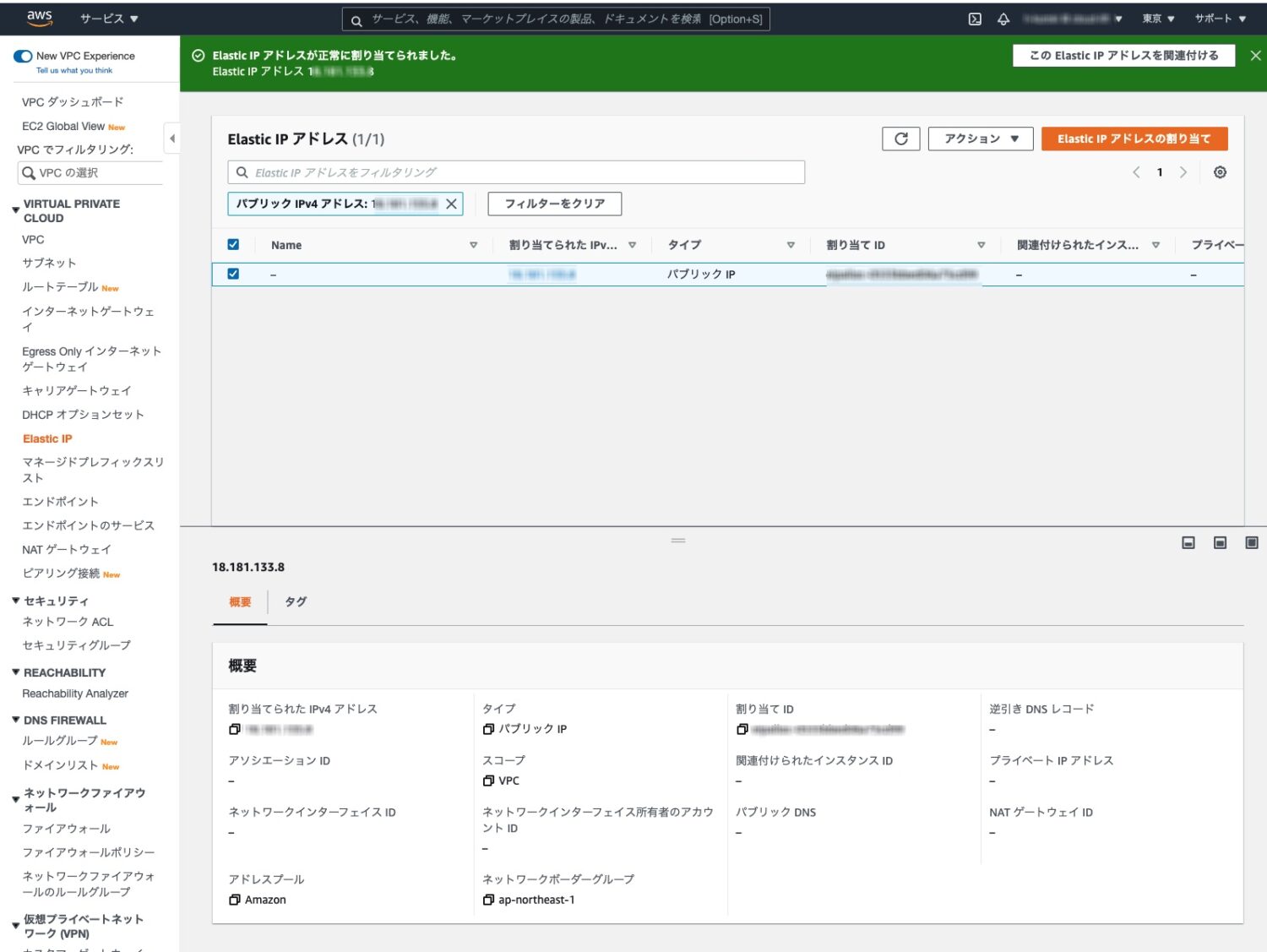Copy the ap-northeast-1 border group icon

coord(488,900)
